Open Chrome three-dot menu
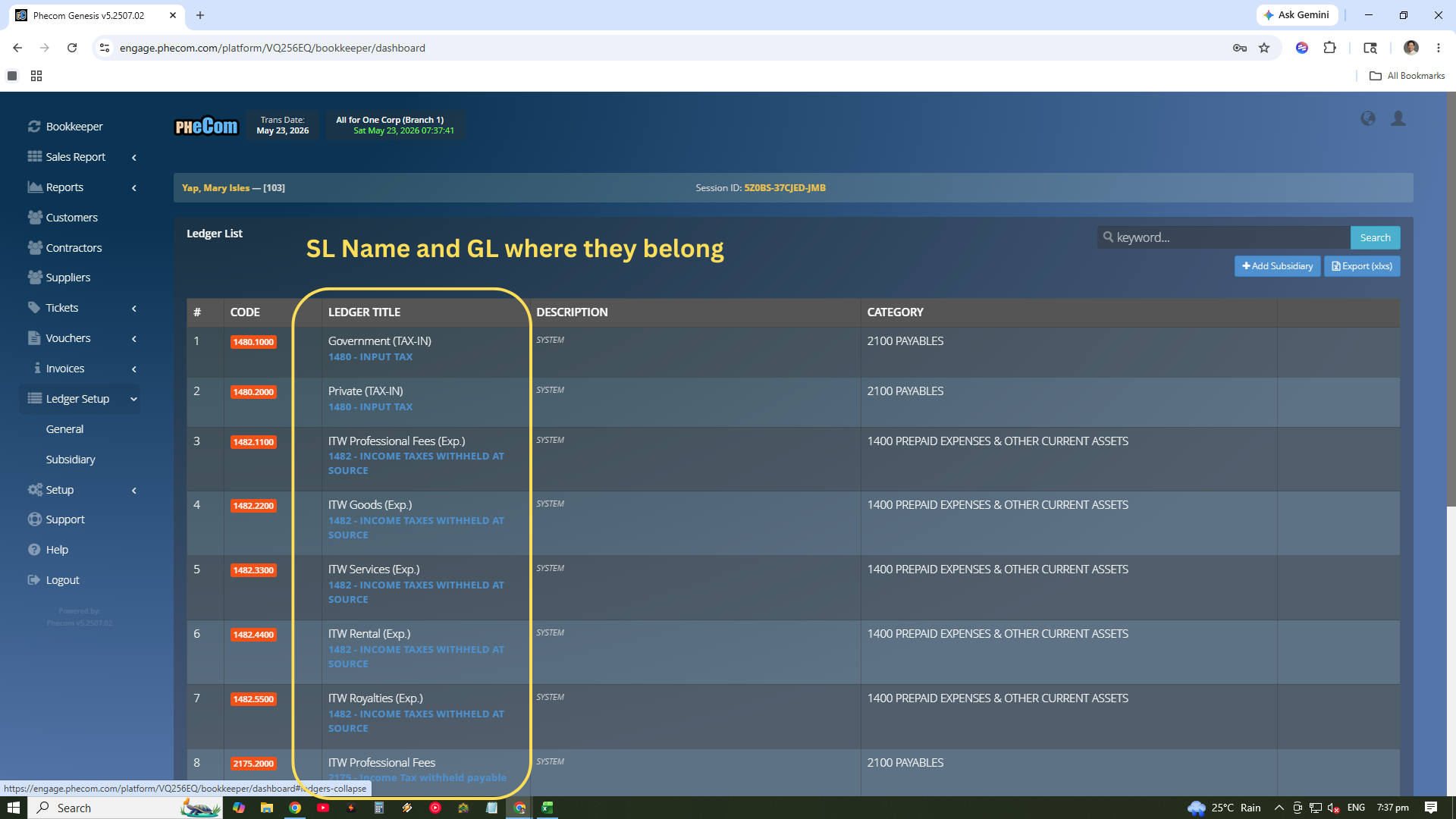Image resolution: width=1456 pixels, height=819 pixels. coord(1439,48)
